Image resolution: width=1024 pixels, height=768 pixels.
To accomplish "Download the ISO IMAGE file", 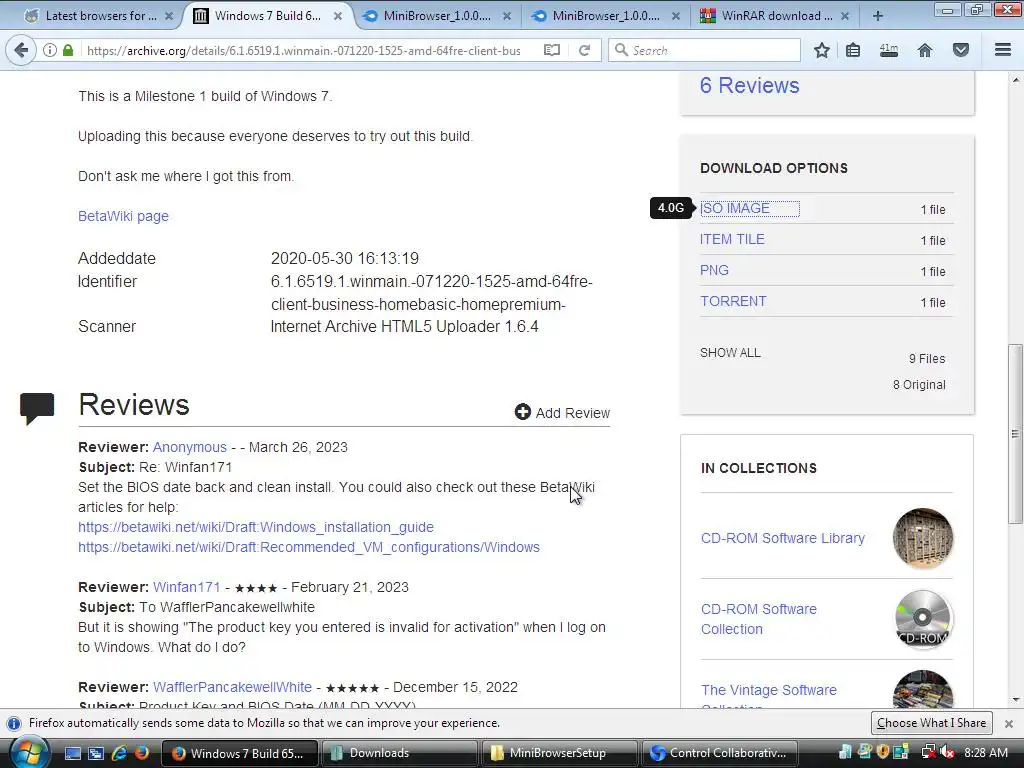I will tap(735, 208).
